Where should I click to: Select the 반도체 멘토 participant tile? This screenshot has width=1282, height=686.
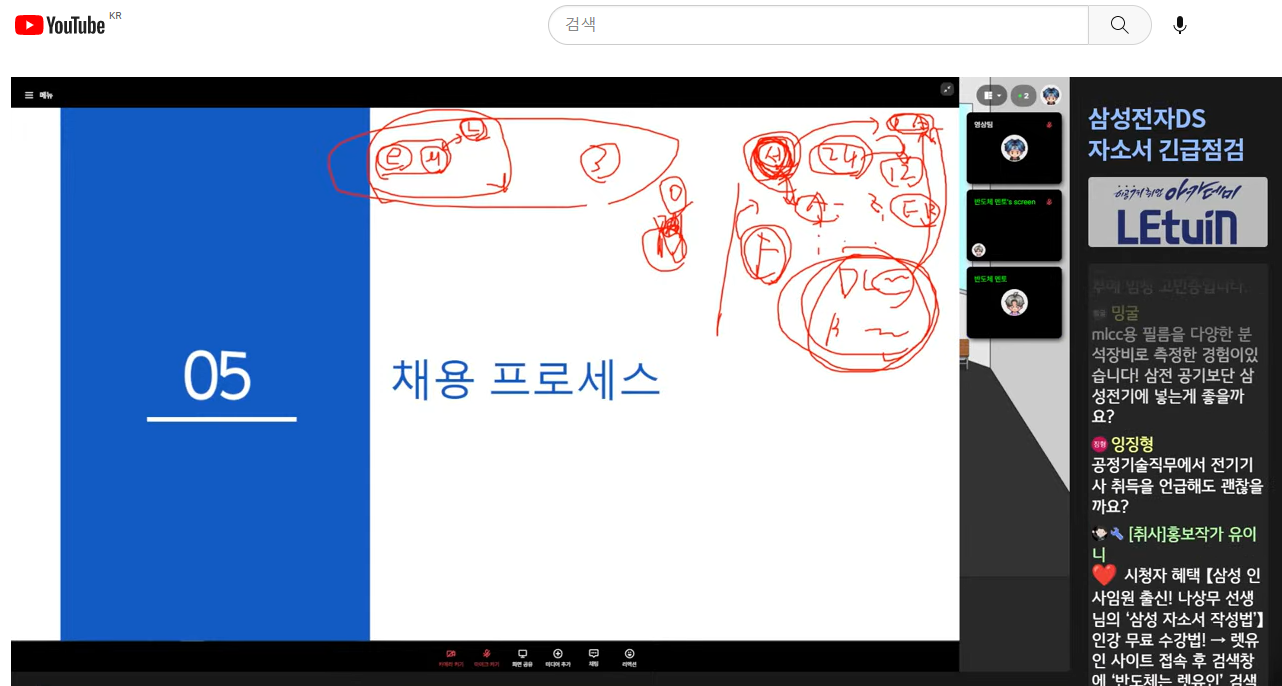[x=1014, y=302]
